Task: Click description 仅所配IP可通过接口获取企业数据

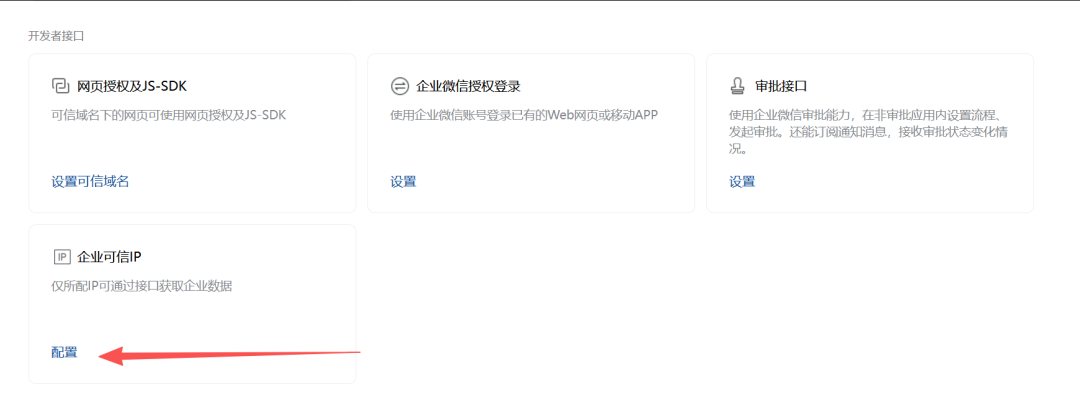Action: 142,286
